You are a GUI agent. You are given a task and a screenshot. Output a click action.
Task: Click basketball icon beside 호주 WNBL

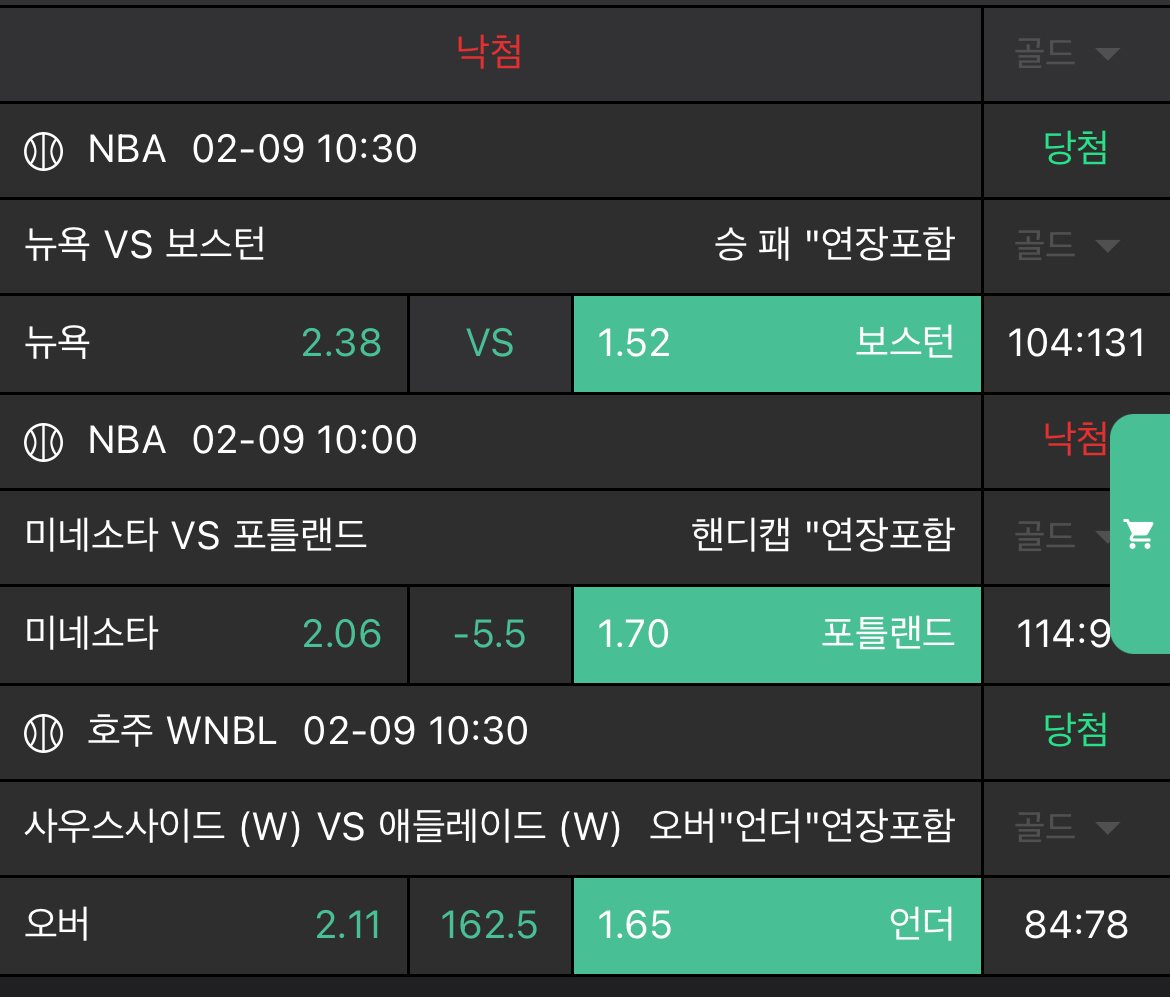(x=43, y=733)
